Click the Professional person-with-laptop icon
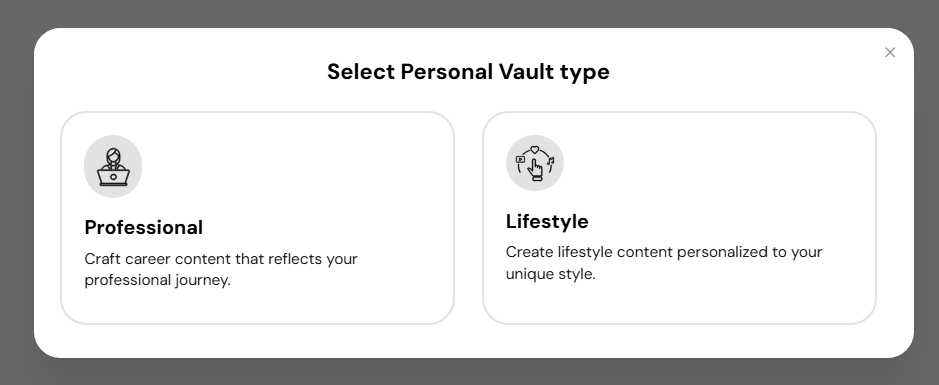The width and height of the screenshot is (939, 385). (113, 166)
